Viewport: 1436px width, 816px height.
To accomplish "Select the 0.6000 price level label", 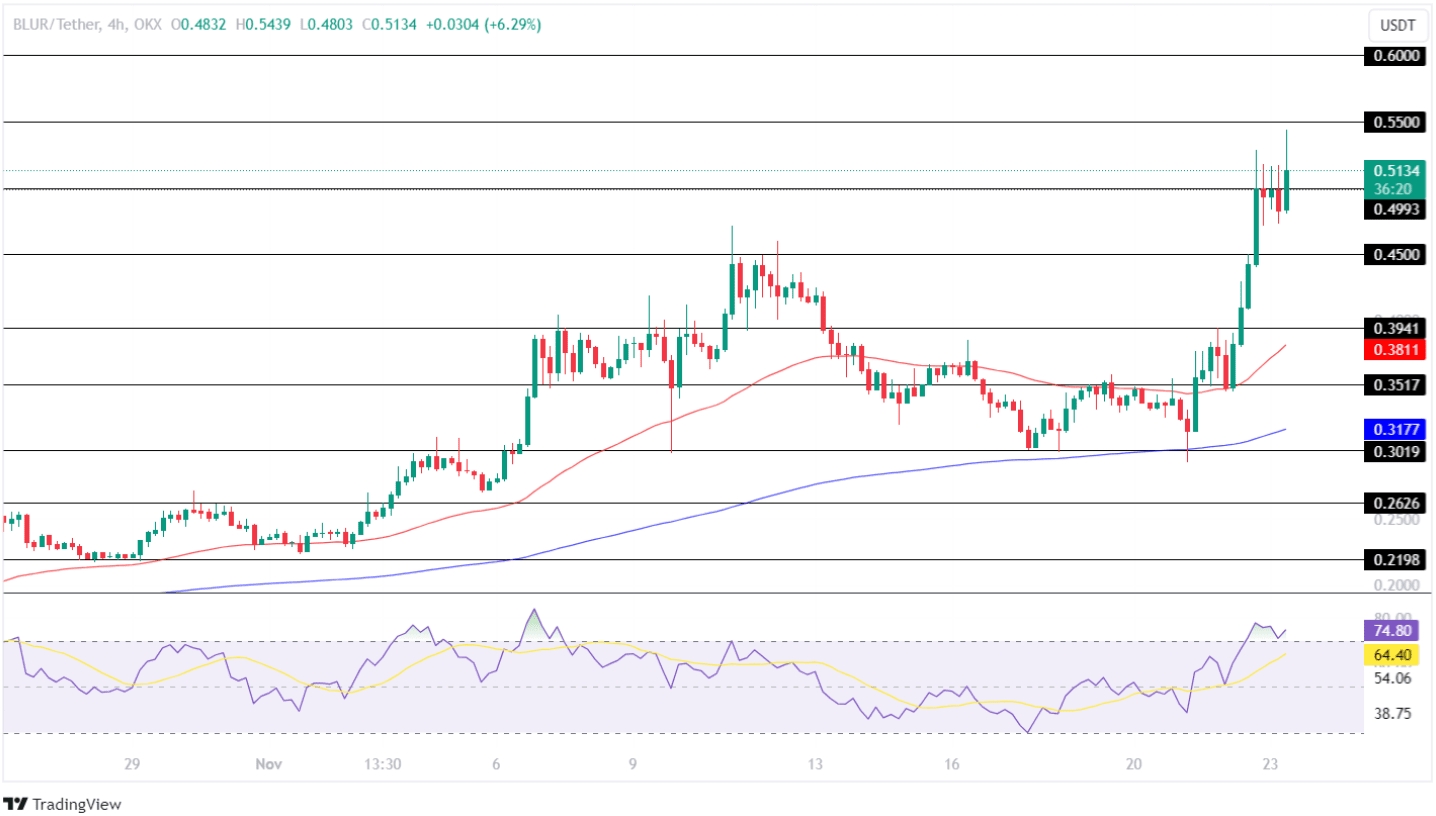I will click(1394, 56).
